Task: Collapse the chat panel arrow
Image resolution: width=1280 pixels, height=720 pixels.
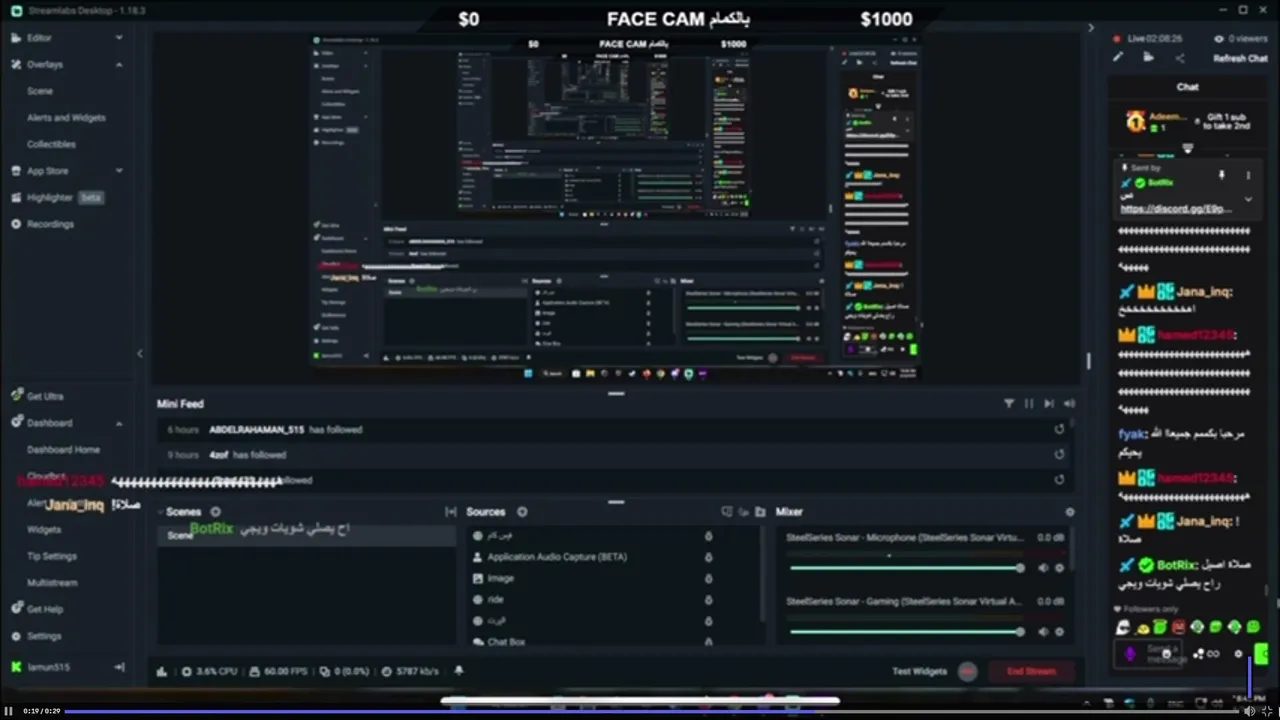Action: point(1091,28)
